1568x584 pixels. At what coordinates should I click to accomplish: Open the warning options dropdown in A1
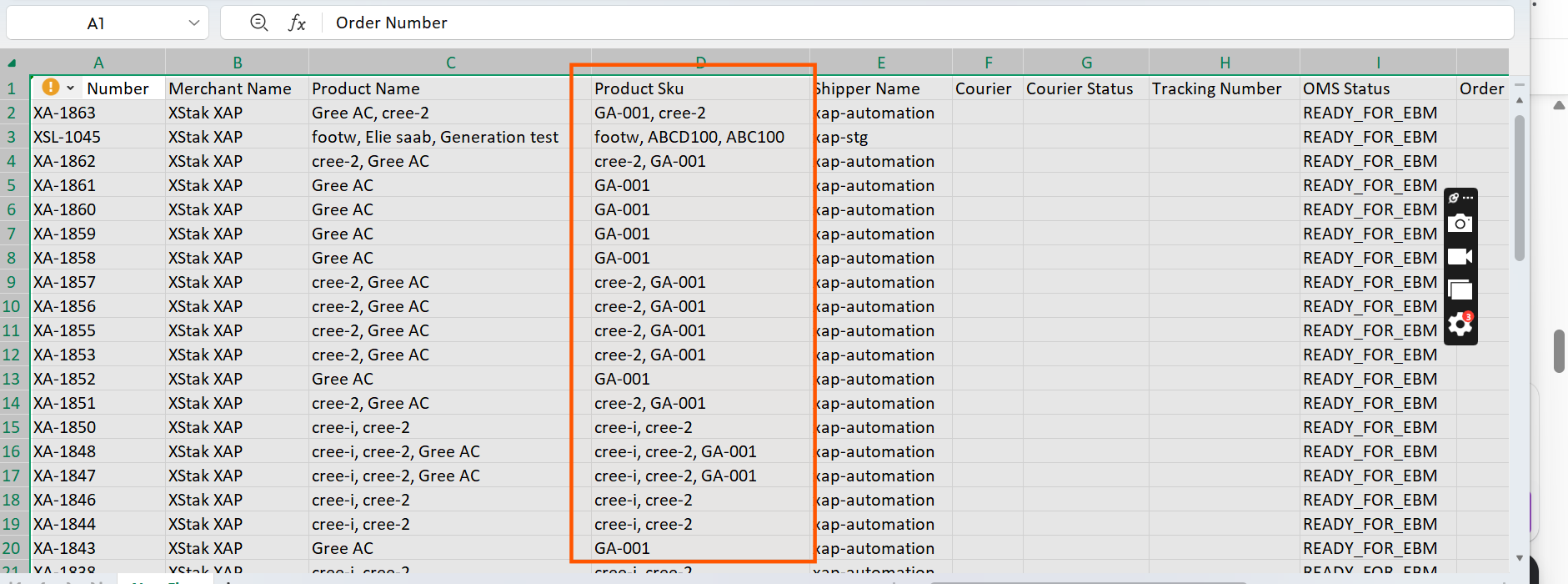point(71,88)
